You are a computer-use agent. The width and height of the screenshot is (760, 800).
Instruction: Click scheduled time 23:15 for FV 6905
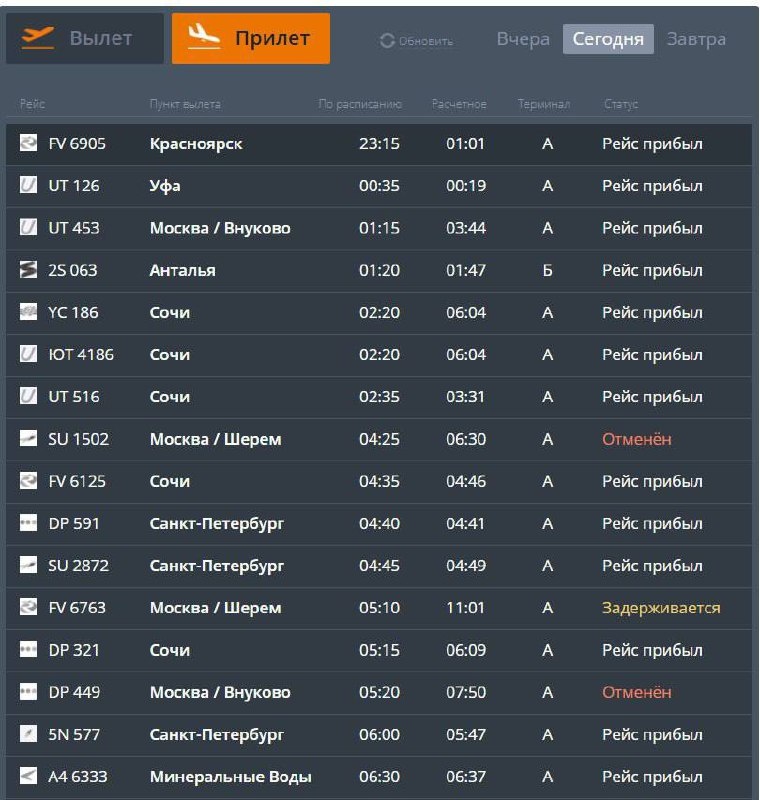(379, 144)
